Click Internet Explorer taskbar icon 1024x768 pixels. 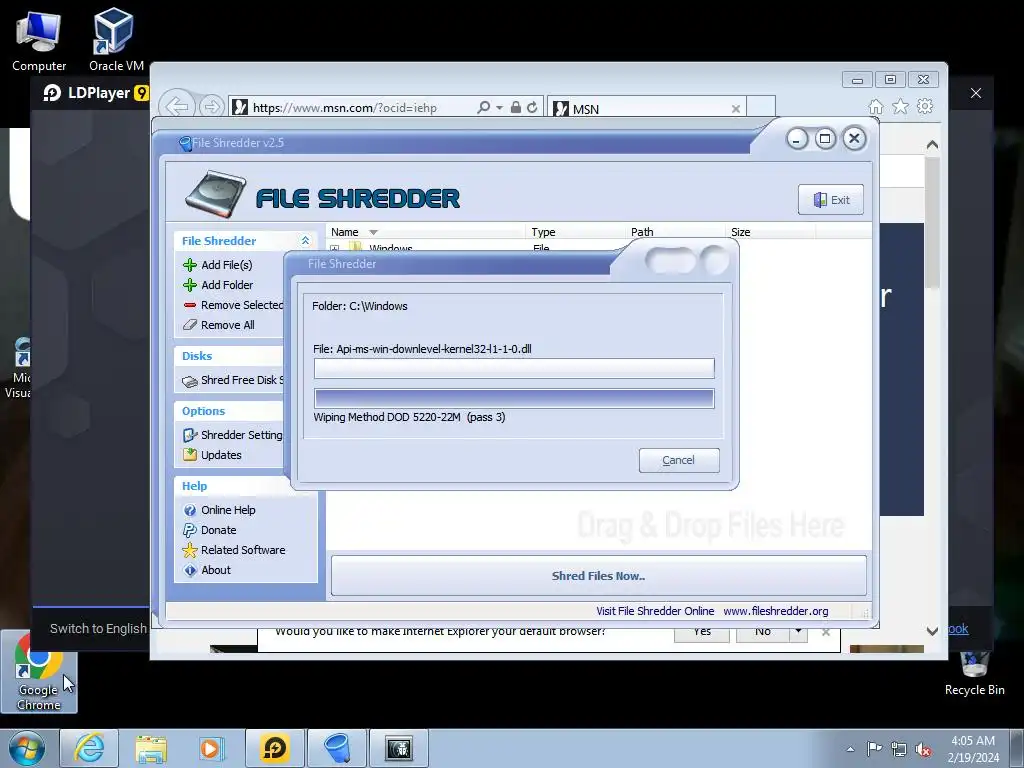pos(89,748)
